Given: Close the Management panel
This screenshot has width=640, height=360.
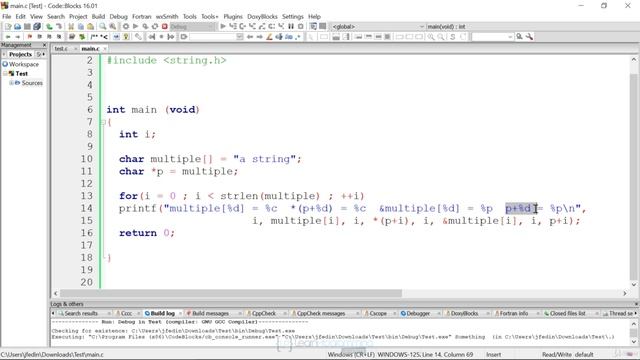Looking at the screenshot, I should 44,44.
